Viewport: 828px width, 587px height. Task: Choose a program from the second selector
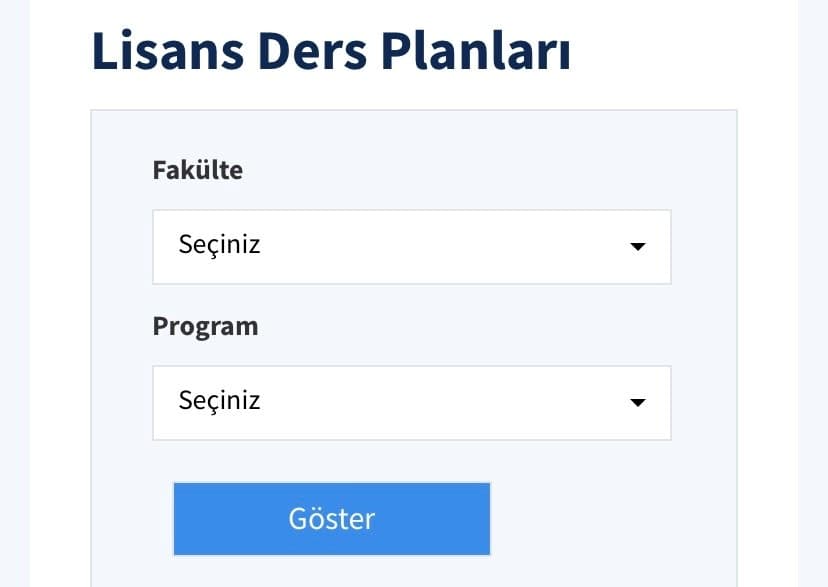click(x=410, y=402)
